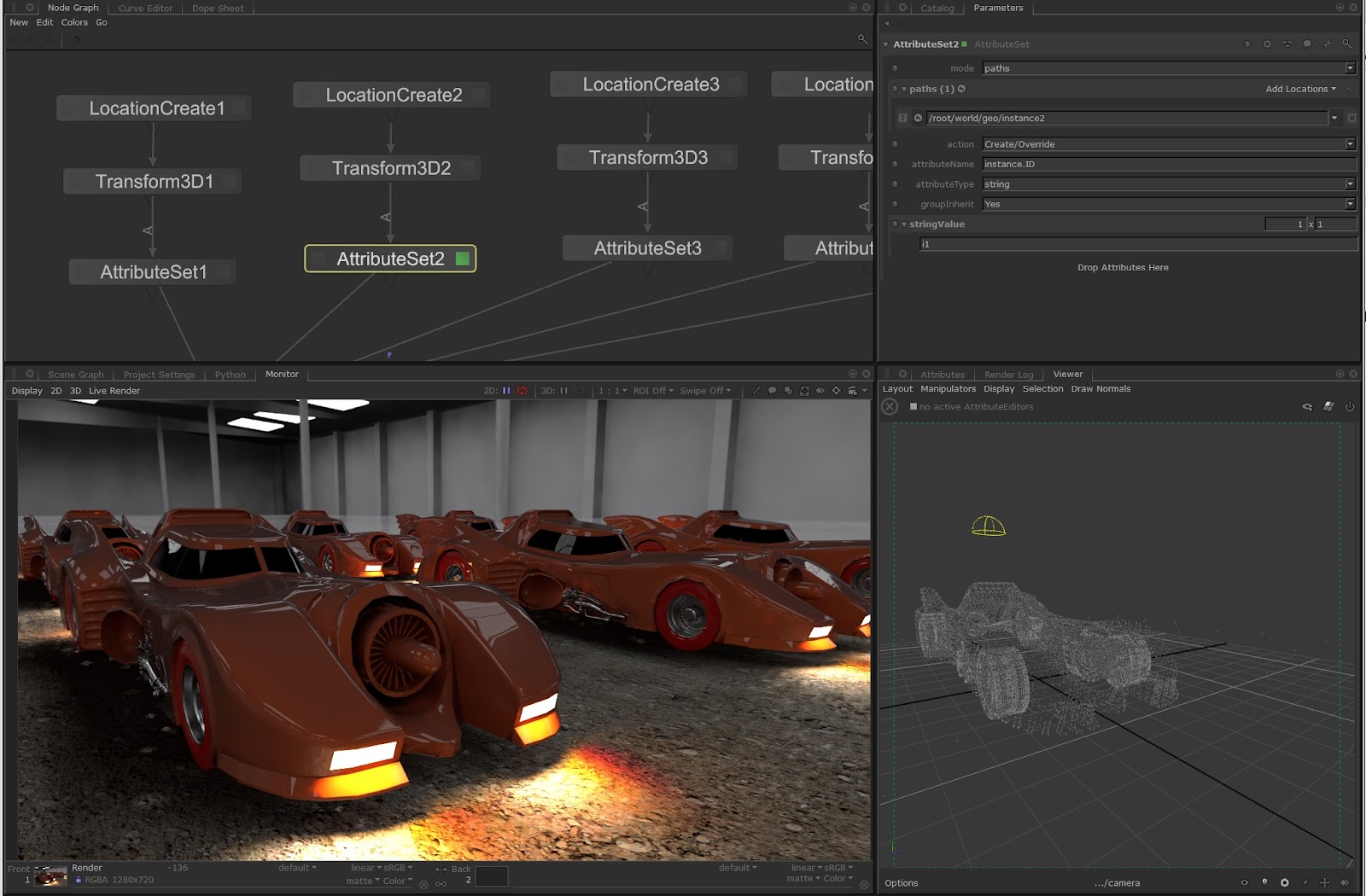Open the AttributeSet2 gear settings icon

(x=1267, y=44)
